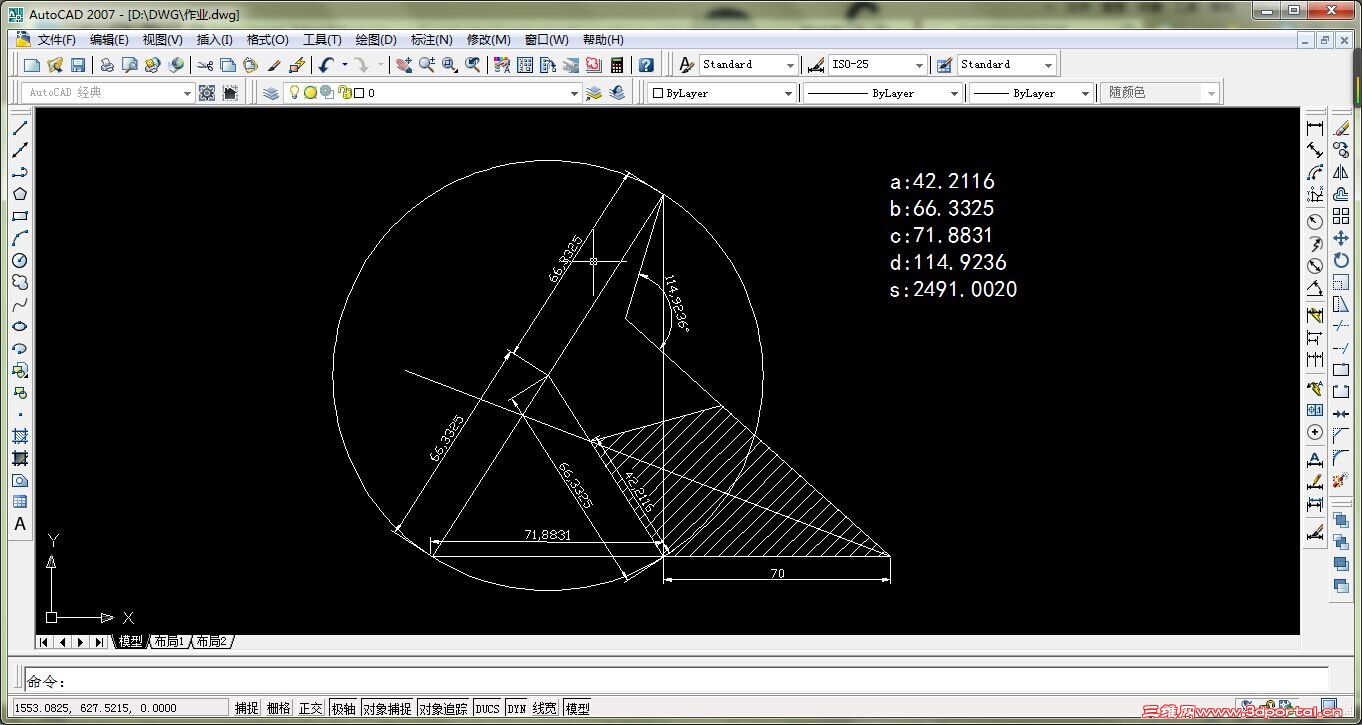The image size is (1362, 725).
Task: Toggle 捕捉 snap mode in status bar
Action: point(247,708)
